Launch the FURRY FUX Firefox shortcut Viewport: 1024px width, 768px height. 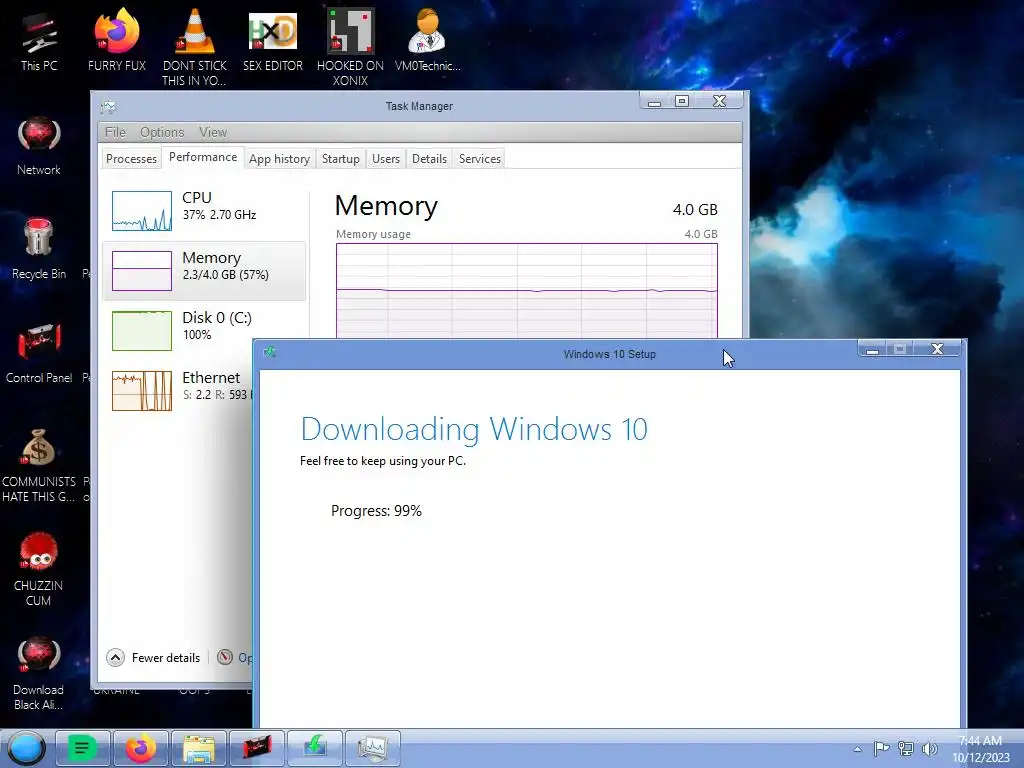click(116, 40)
